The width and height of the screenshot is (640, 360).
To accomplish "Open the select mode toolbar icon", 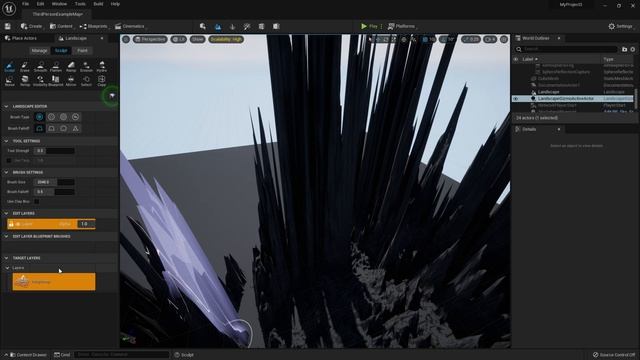I will [203, 26].
